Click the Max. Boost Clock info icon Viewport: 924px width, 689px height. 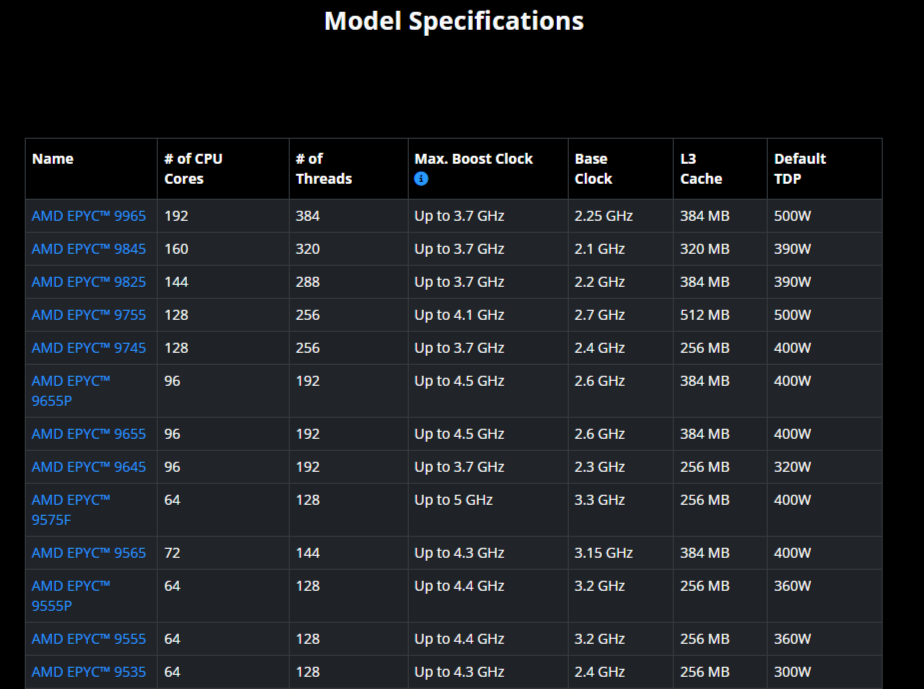[421, 179]
